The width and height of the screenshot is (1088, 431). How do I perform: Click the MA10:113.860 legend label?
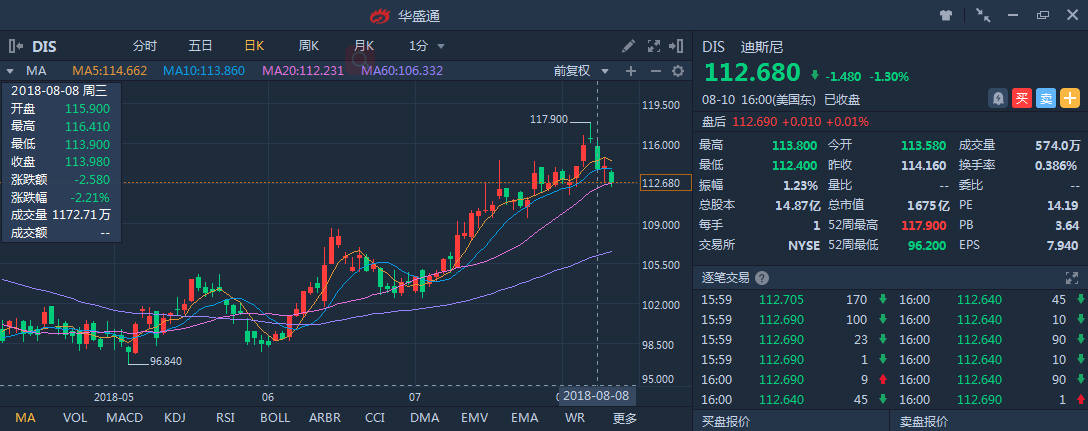tap(203, 71)
